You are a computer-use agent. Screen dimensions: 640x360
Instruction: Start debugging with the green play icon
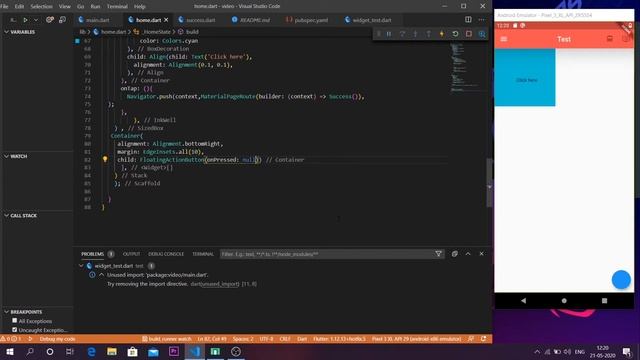pyautogui.click(x=25, y=20)
